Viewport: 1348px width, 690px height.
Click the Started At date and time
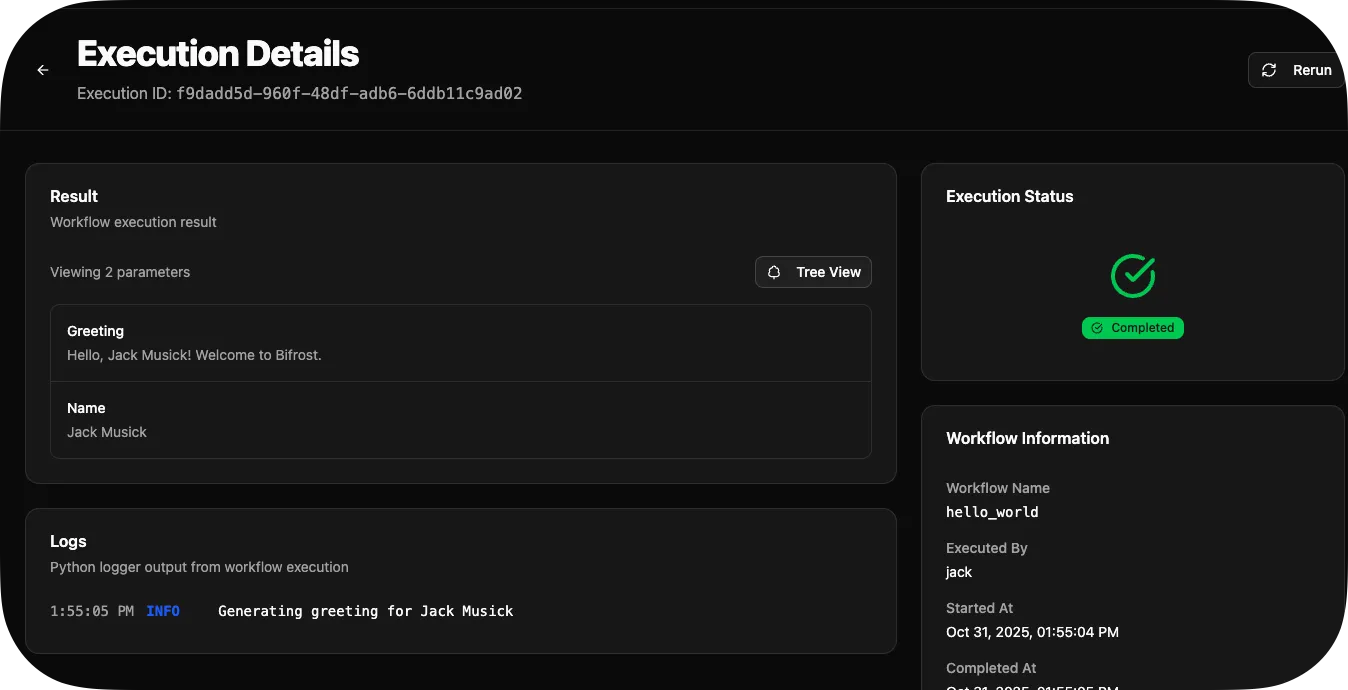coord(1032,632)
